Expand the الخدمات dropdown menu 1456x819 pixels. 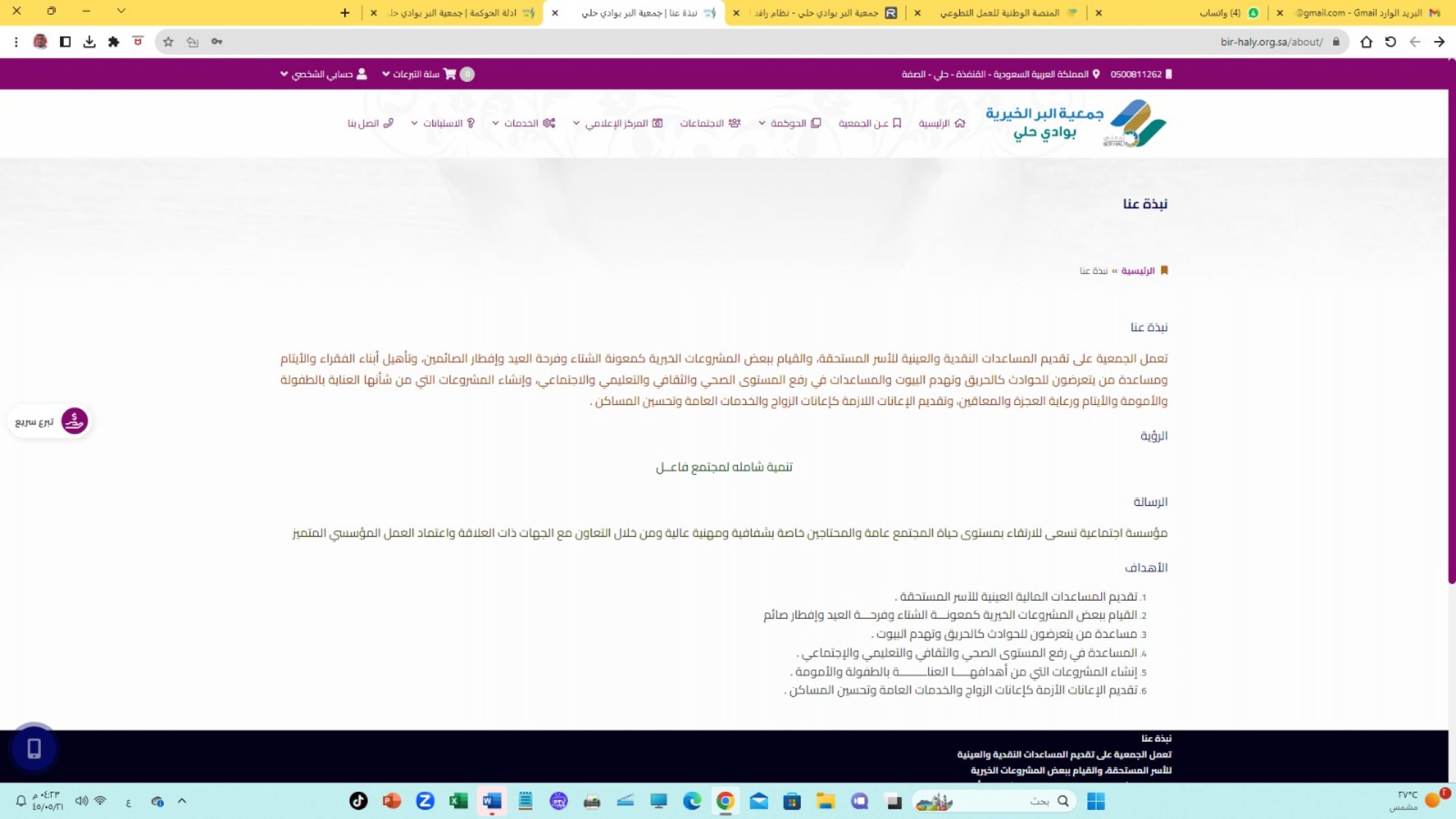524,123
